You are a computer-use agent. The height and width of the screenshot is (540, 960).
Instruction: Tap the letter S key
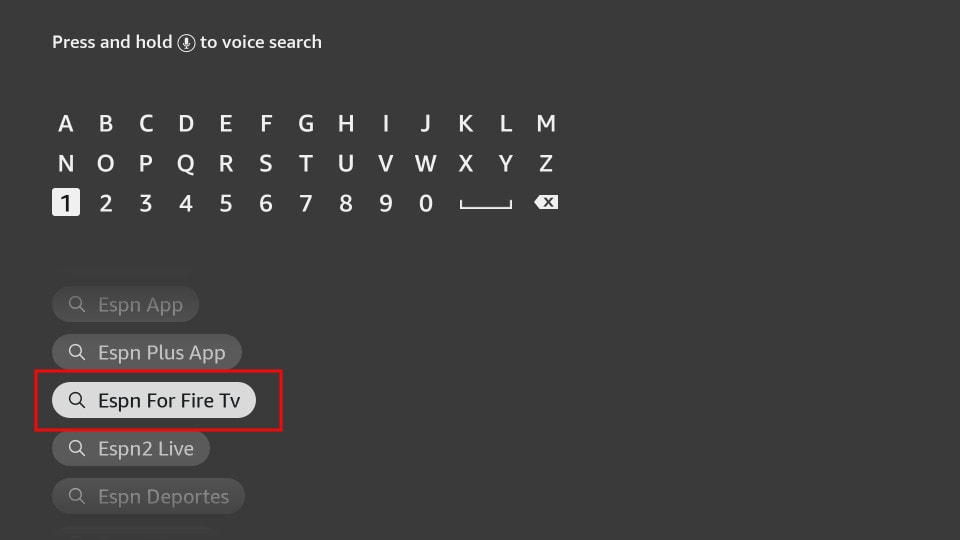pos(266,163)
